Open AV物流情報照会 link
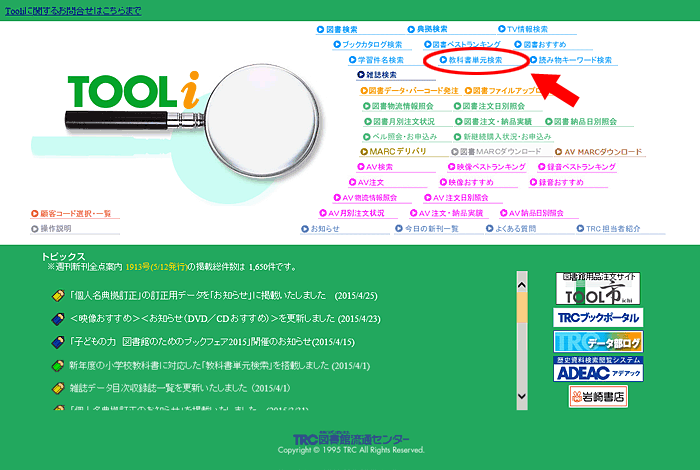 click(366, 198)
